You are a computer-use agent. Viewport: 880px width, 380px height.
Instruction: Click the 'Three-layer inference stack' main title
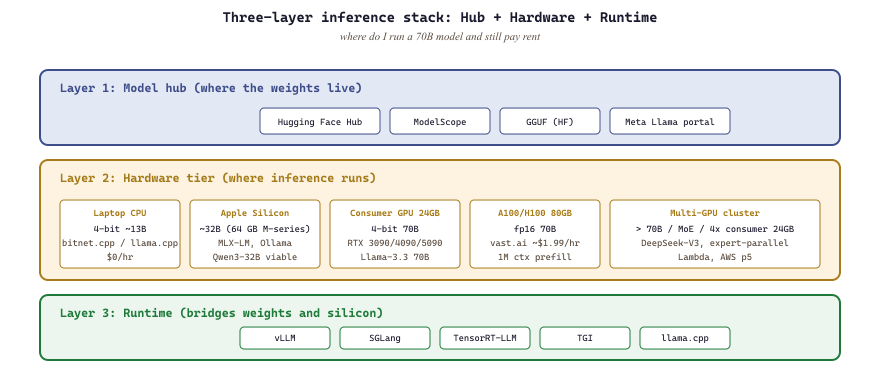(x=439, y=17)
